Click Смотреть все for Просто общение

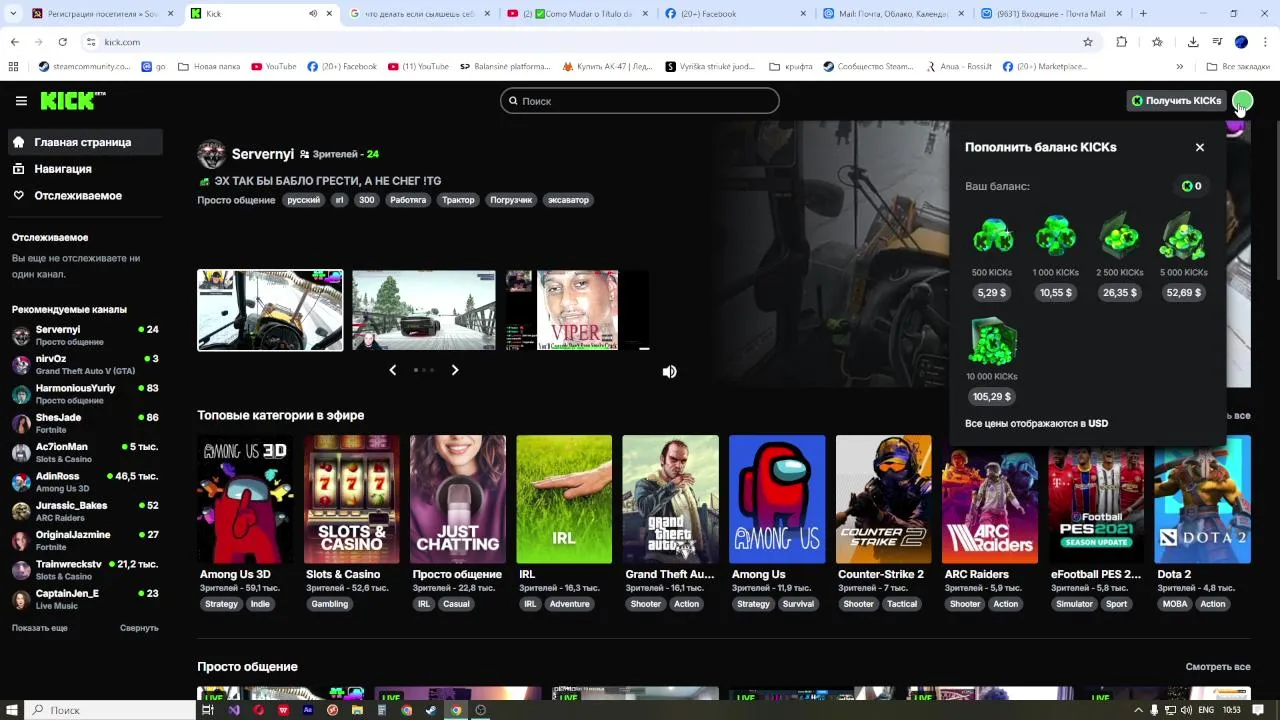tap(1218, 667)
